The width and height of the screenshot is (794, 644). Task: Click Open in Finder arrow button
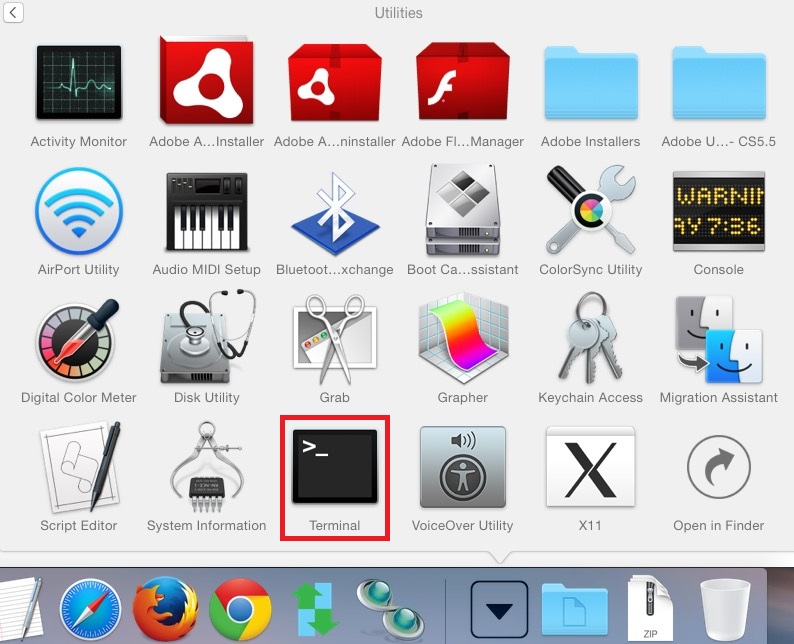pyautogui.click(x=719, y=467)
